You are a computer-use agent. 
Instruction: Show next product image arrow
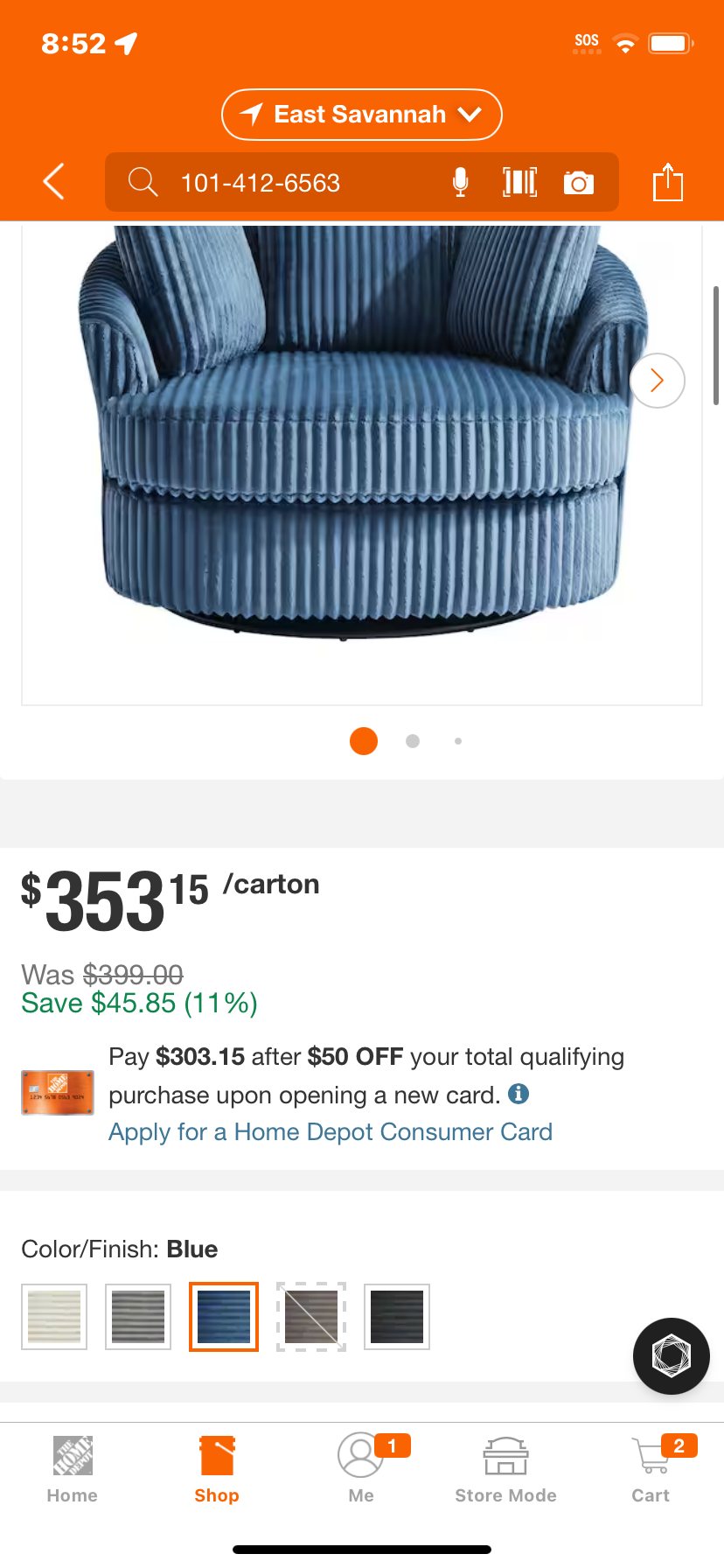tap(658, 381)
